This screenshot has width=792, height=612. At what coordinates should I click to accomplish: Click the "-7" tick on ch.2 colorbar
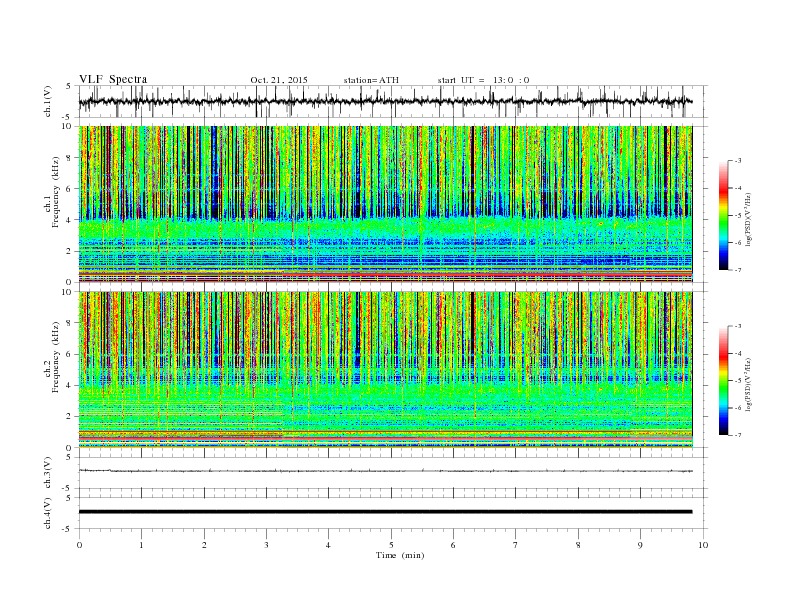(738, 435)
